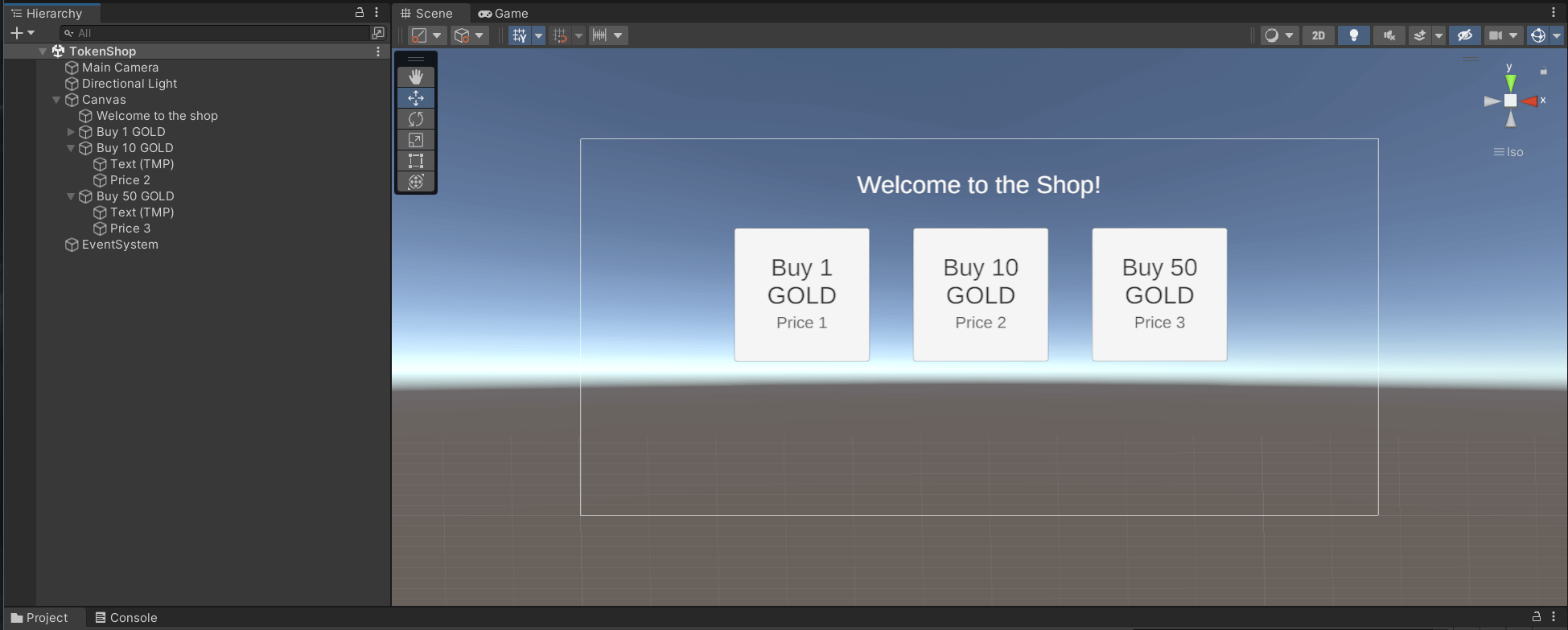Open the gizmos dropdown arrow

point(1557,35)
